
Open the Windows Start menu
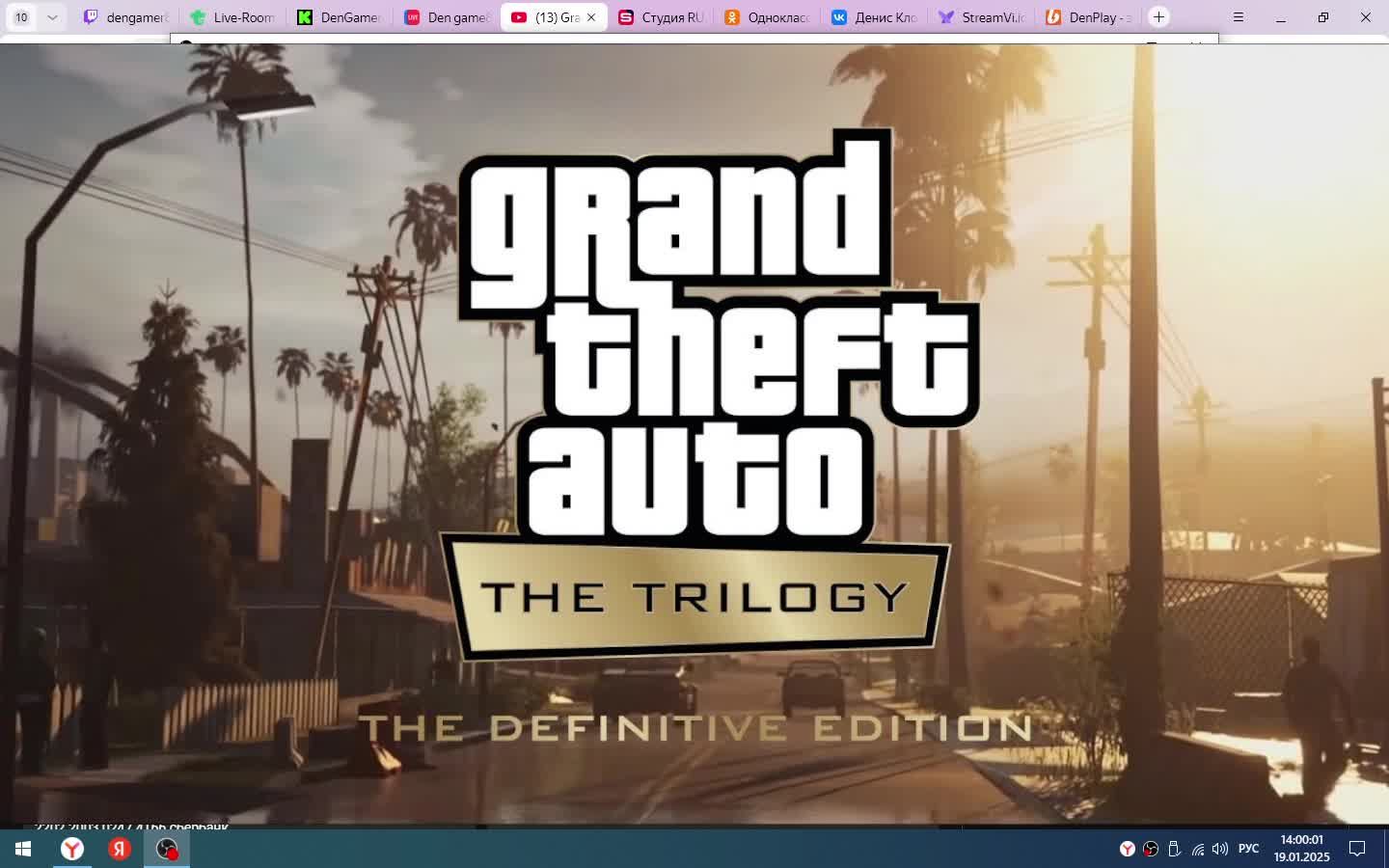click(23, 849)
